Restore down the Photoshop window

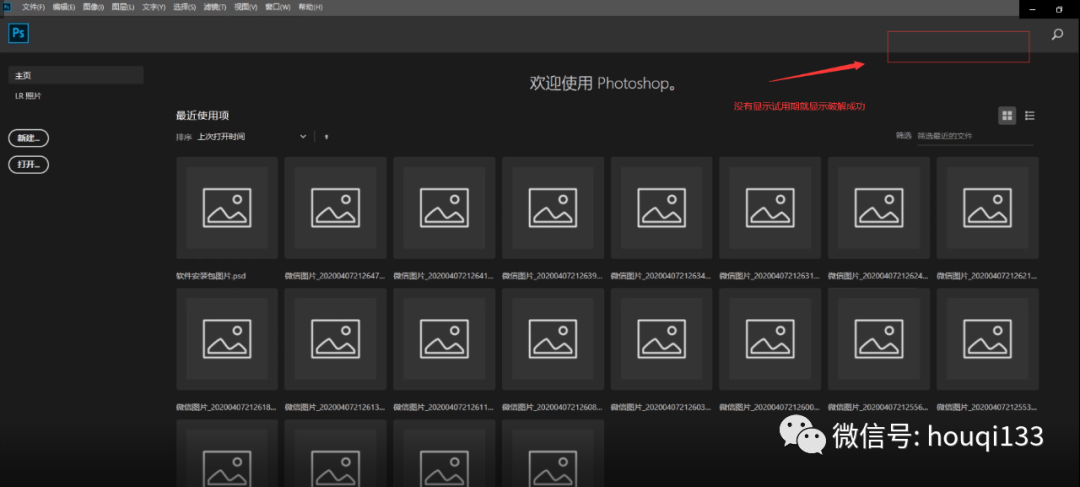[x=1059, y=9]
